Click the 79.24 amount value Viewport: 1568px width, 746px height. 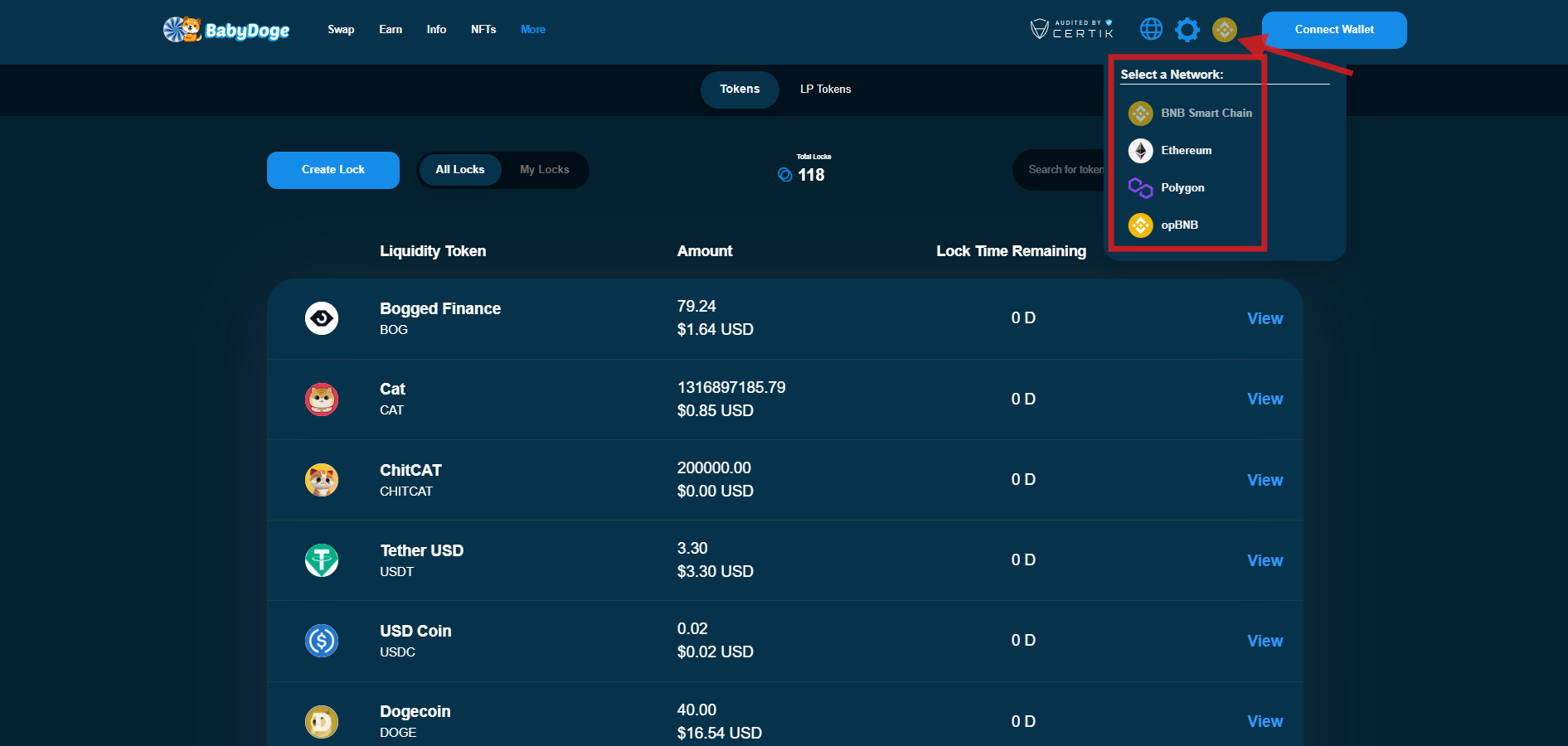point(697,306)
